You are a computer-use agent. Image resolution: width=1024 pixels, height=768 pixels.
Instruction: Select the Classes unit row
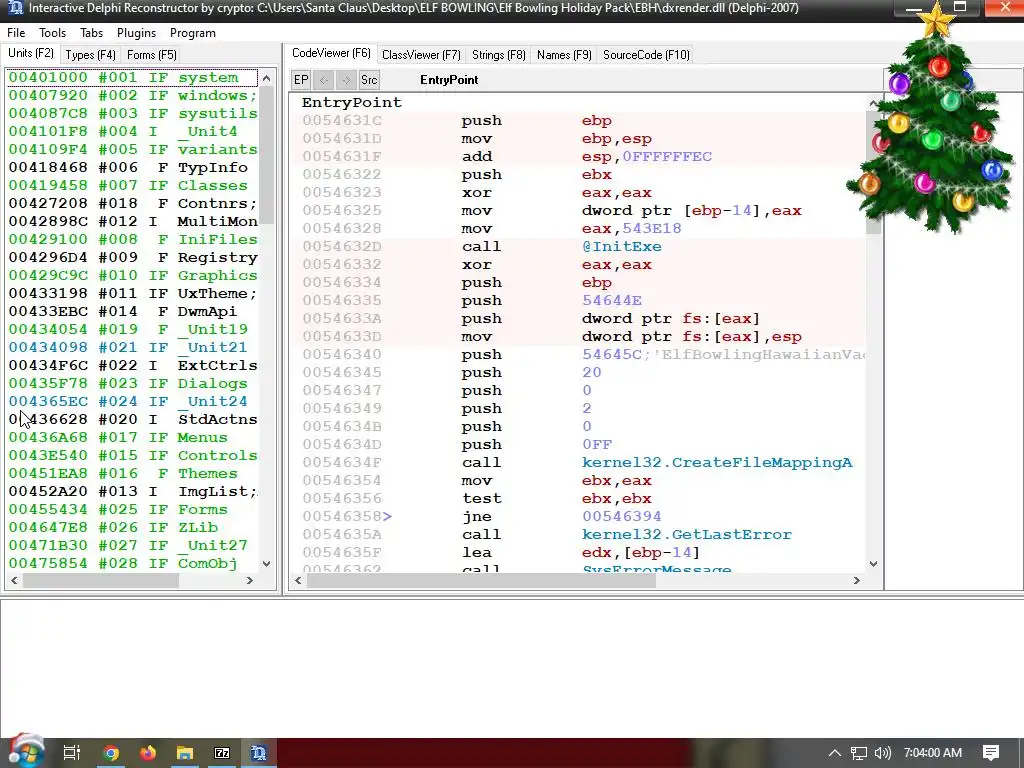point(132,185)
